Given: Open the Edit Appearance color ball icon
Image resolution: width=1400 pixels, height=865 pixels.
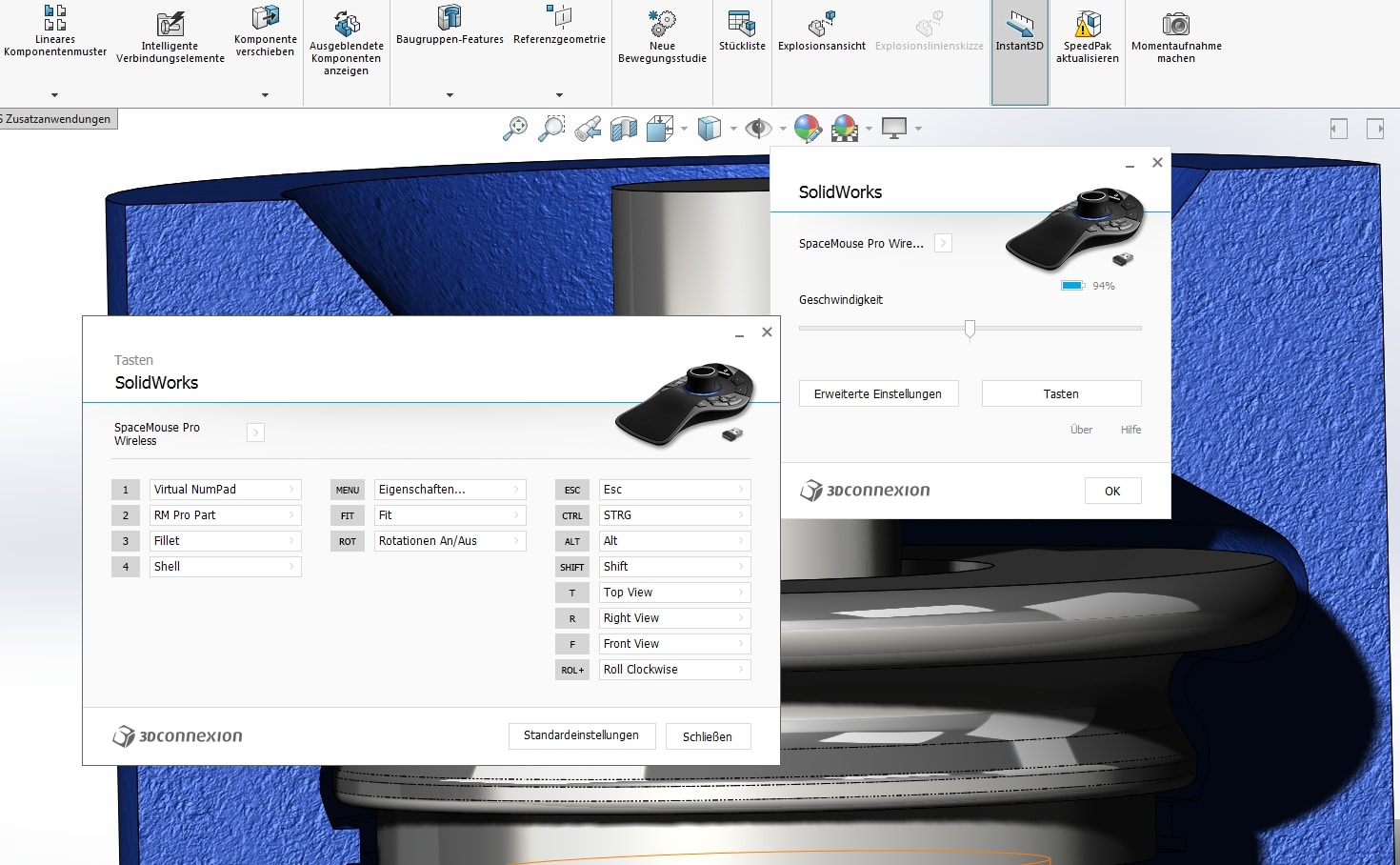Looking at the screenshot, I should coord(808,129).
